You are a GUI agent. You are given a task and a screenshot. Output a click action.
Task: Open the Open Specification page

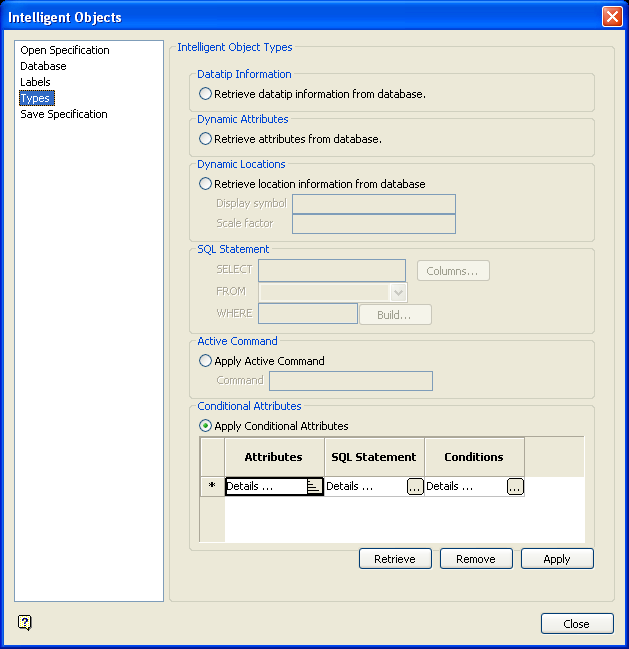pos(65,50)
